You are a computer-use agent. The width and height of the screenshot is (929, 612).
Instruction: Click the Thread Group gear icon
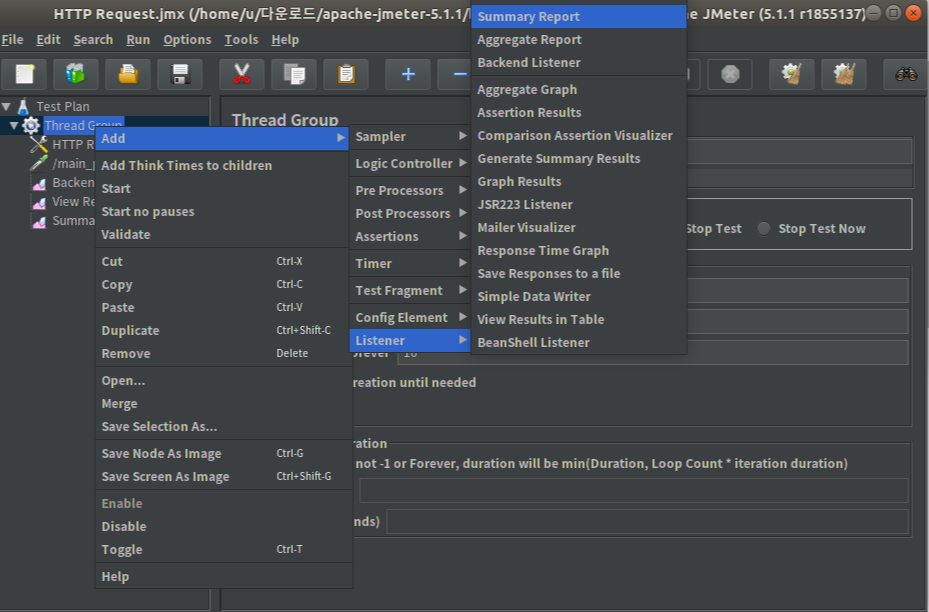pos(31,126)
